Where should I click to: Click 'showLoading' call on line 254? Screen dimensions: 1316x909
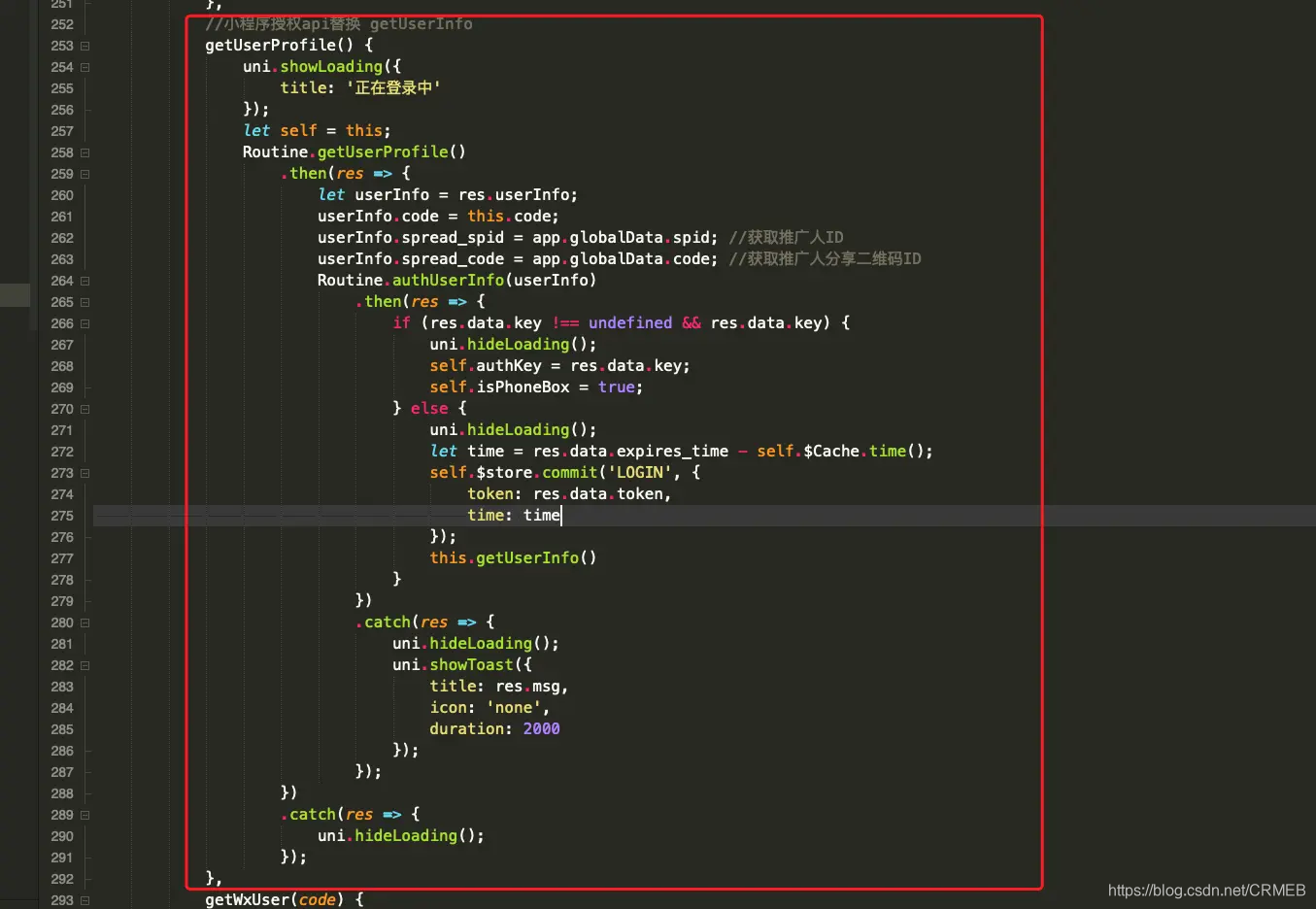331,66
